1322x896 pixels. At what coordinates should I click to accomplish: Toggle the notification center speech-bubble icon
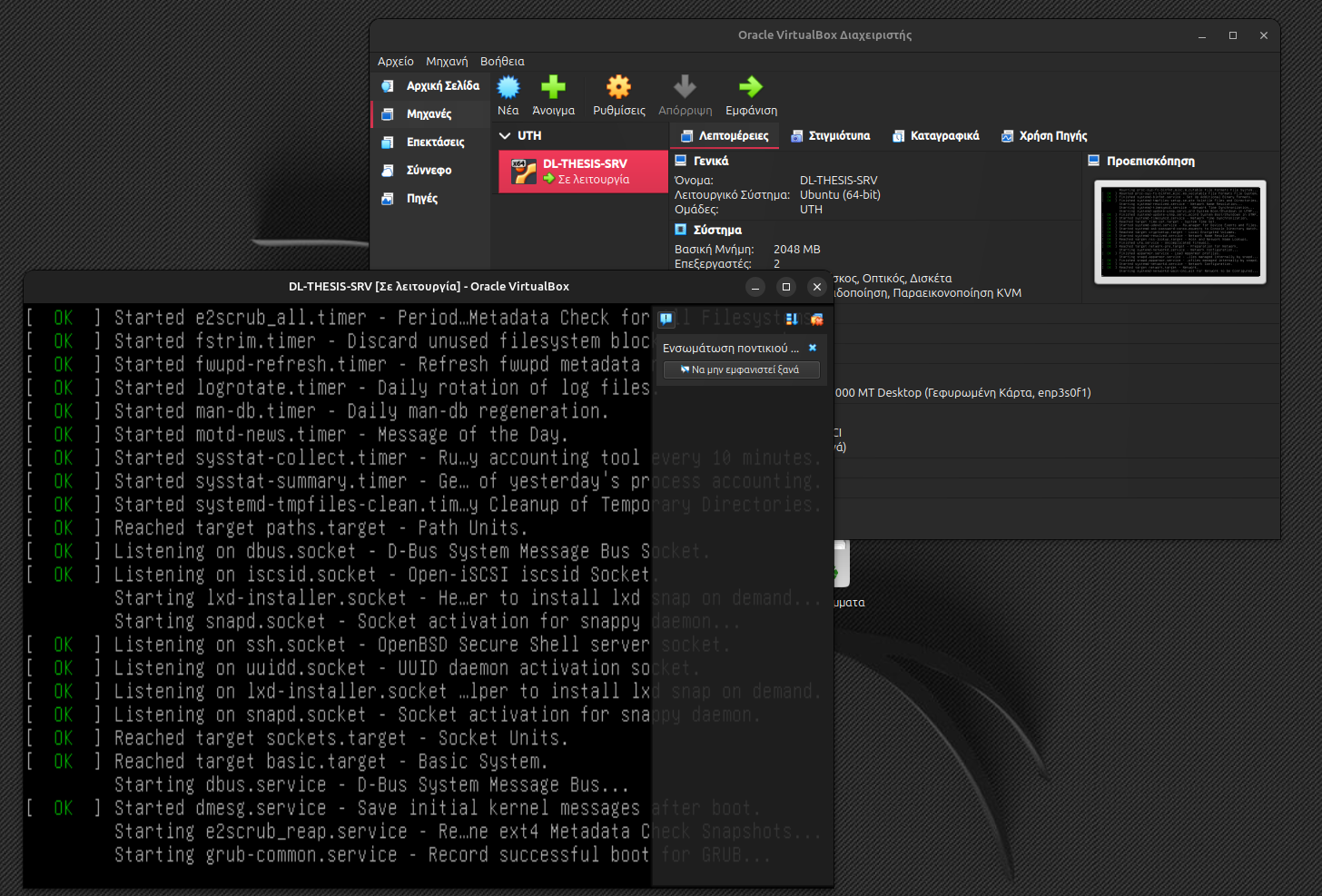666,319
